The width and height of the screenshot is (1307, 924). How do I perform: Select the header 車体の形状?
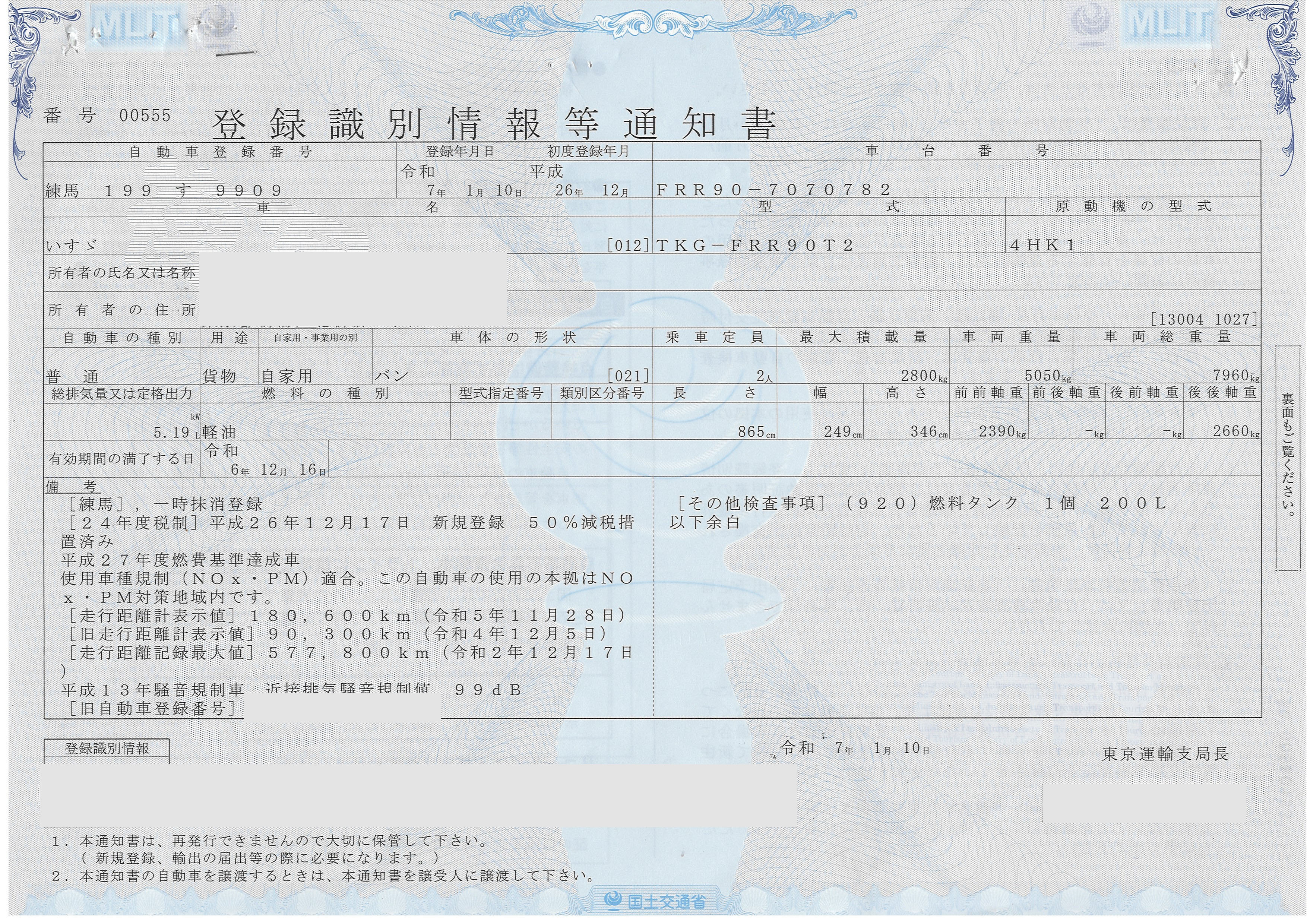coord(513,338)
